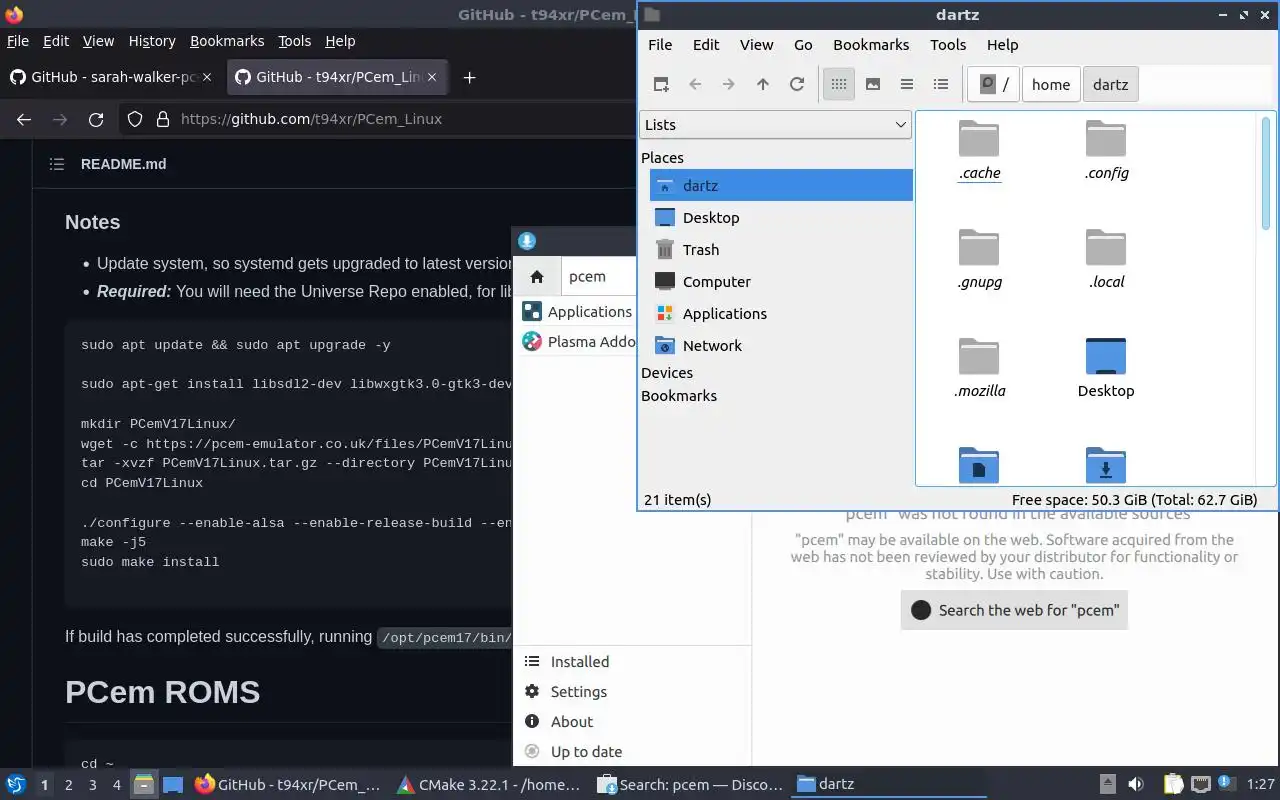Click the site padlock icon in Firefox
The width and height of the screenshot is (1280, 800).
tap(163, 119)
